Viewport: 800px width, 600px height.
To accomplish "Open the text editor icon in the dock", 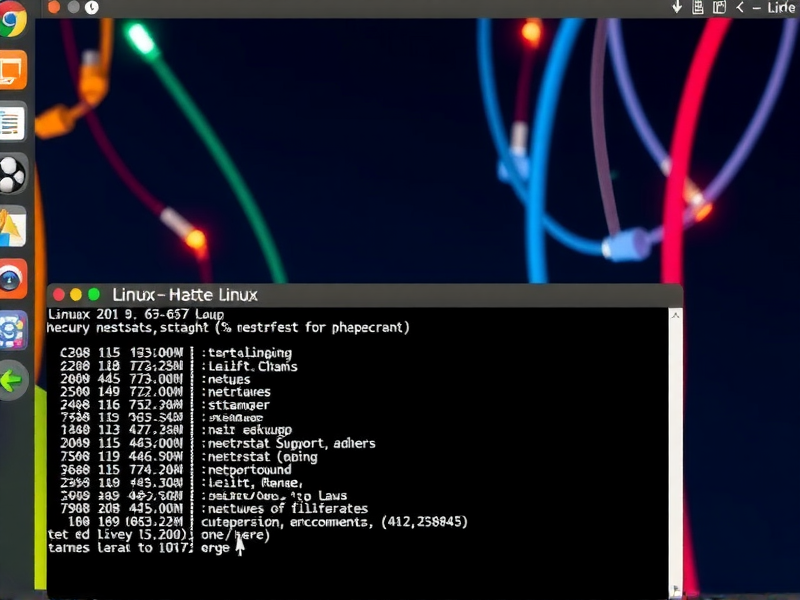I will [x=12, y=122].
